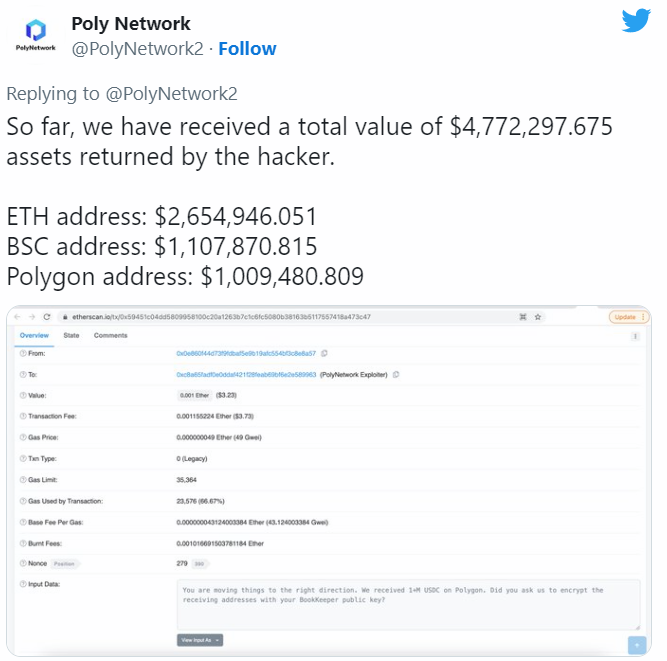Open the Poly Network profile avatar

35,34
